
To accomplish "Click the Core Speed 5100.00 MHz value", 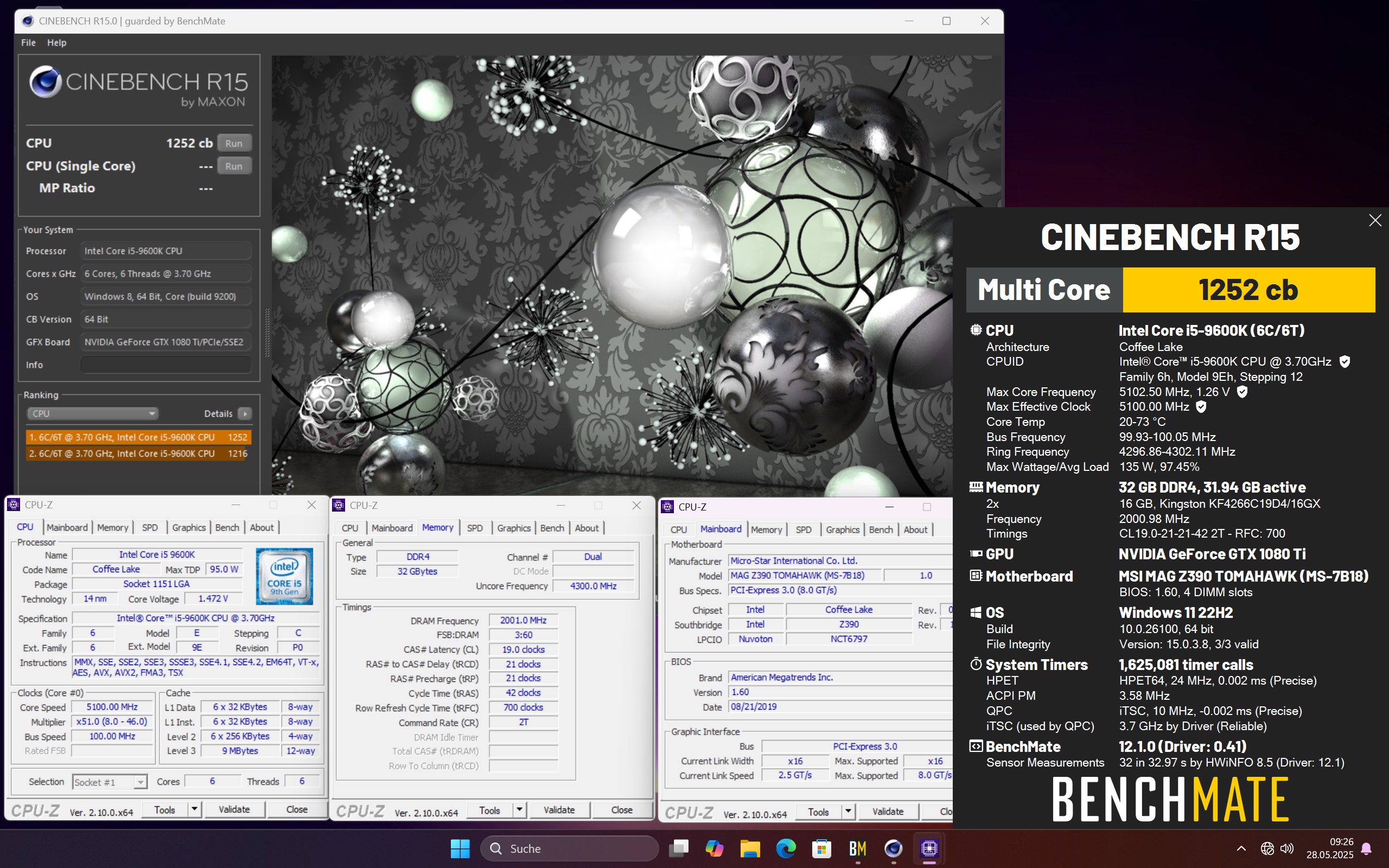I will click(112, 707).
